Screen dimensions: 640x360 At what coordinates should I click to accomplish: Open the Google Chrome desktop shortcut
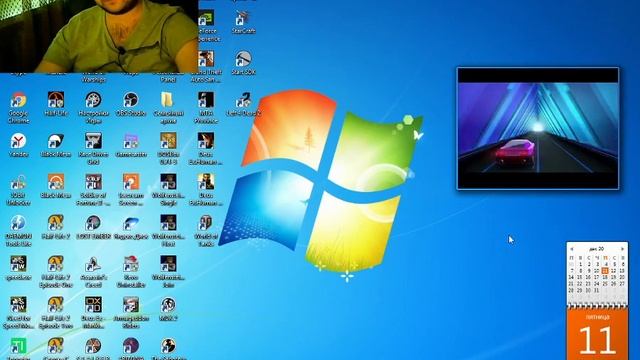click(x=18, y=107)
